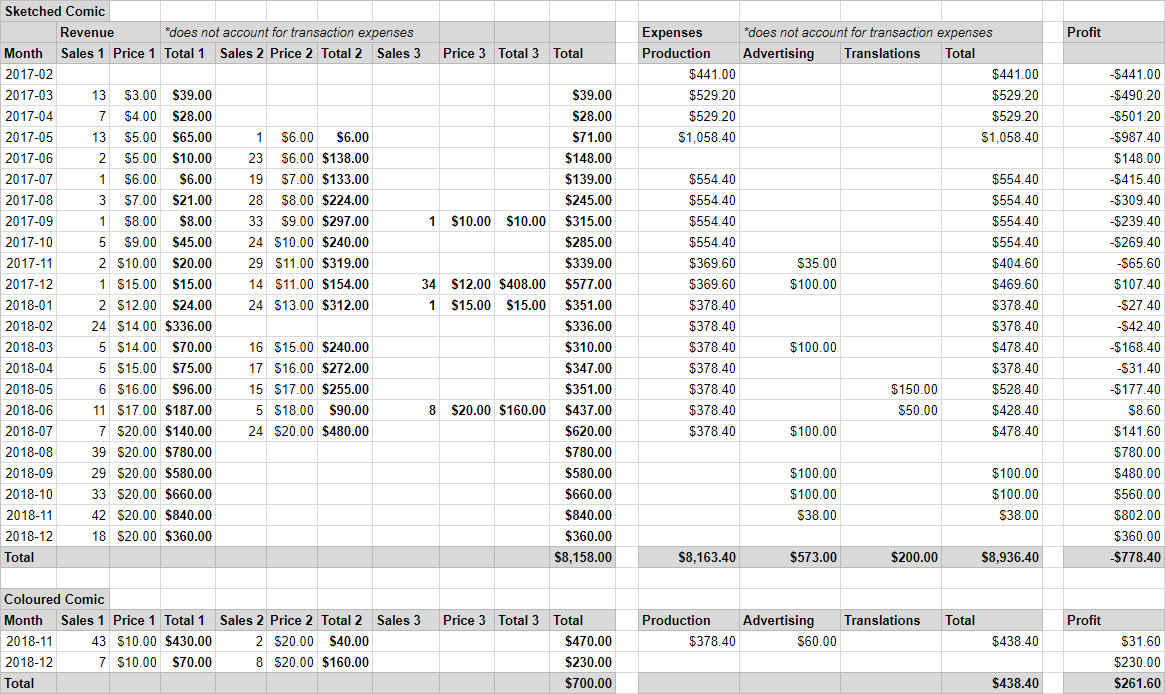Select the $802.00 profit cell for 2018-11
This screenshot has width=1165, height=694.
[1114, 515]
